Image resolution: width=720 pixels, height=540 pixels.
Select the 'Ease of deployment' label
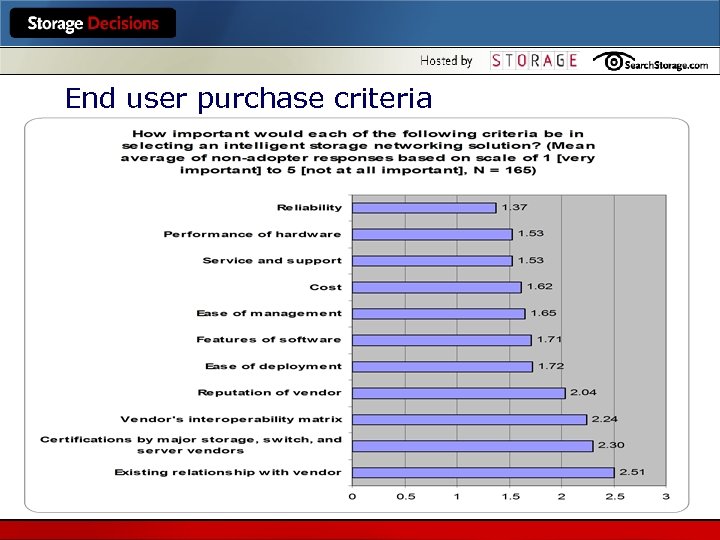[x=273, y=366]
